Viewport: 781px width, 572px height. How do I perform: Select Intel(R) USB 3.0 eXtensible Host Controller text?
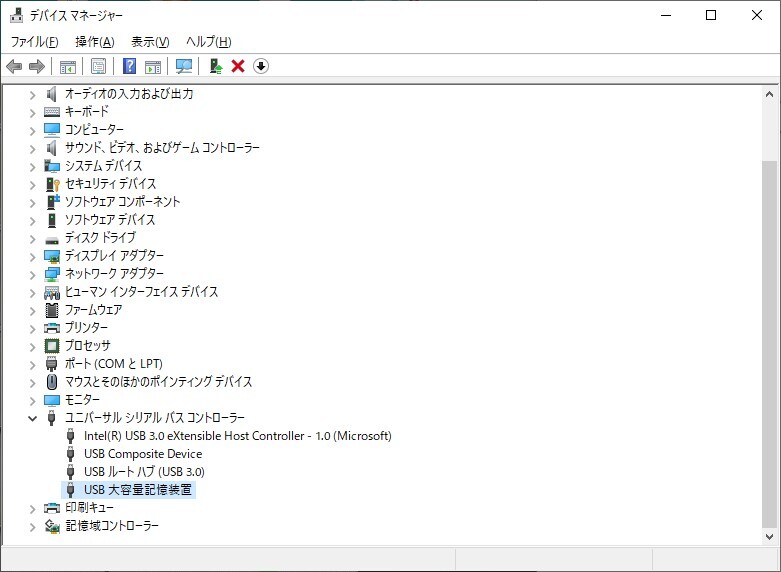click(238, 436)
